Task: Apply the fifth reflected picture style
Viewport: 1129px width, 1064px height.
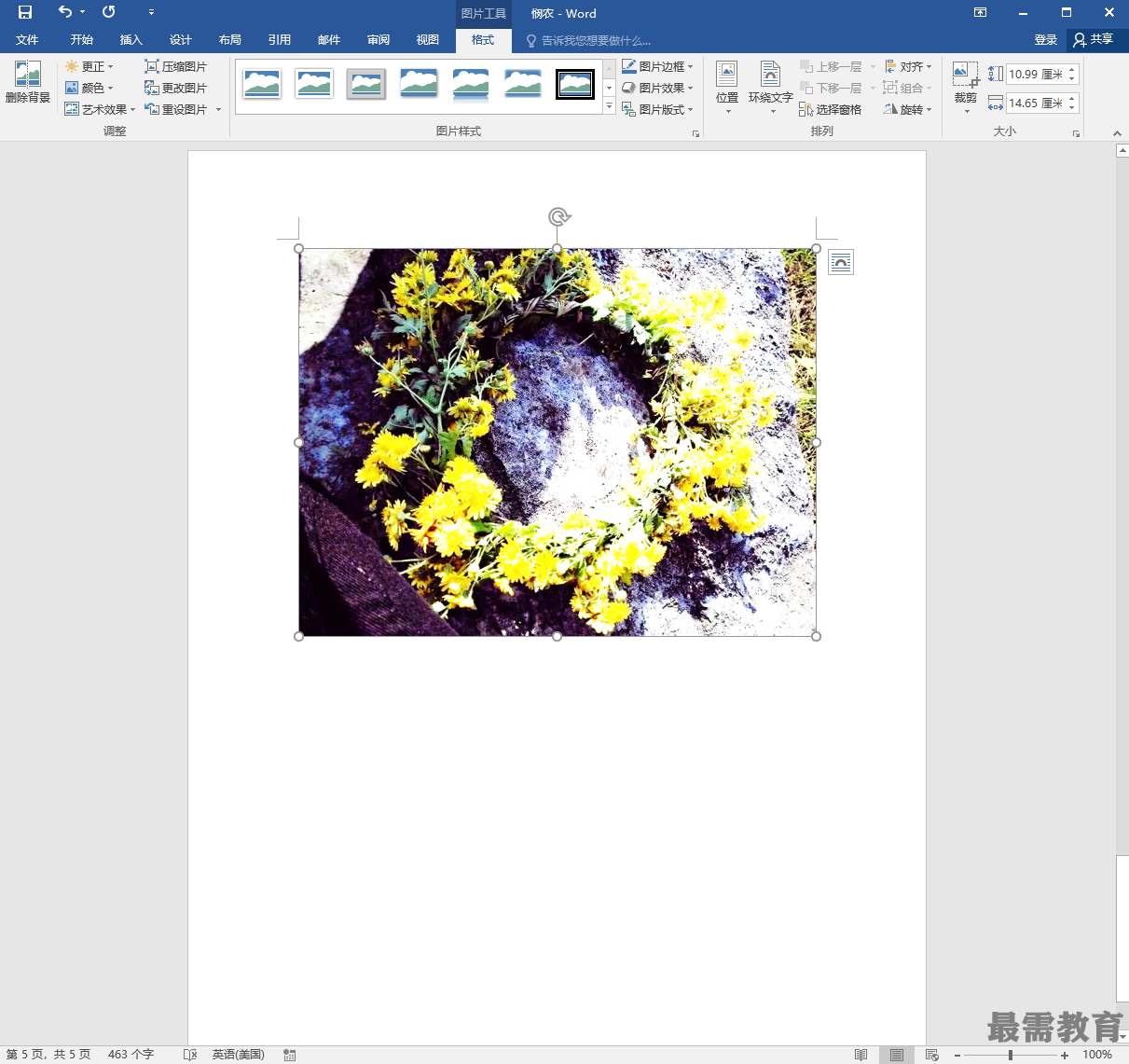Action: point(471,84)
